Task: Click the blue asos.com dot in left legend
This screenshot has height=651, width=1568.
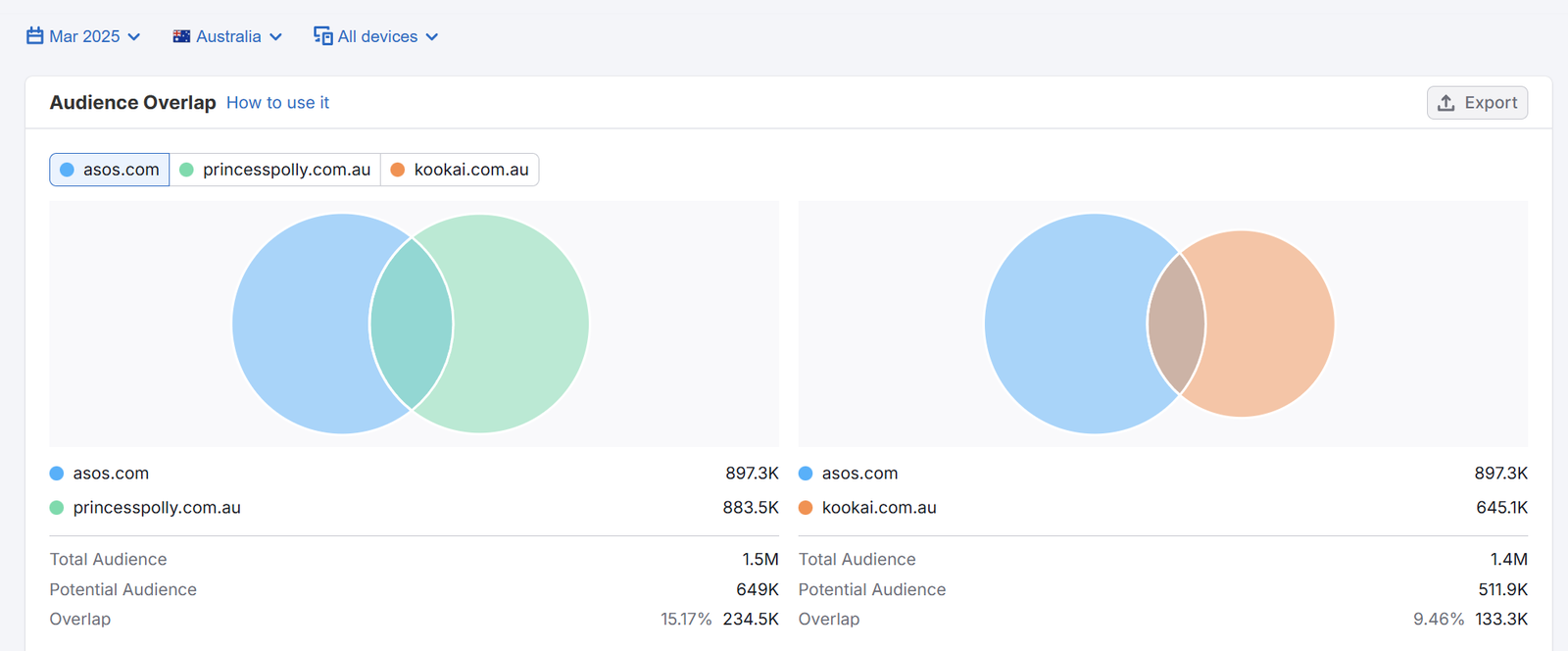Action: pos(57,474)
